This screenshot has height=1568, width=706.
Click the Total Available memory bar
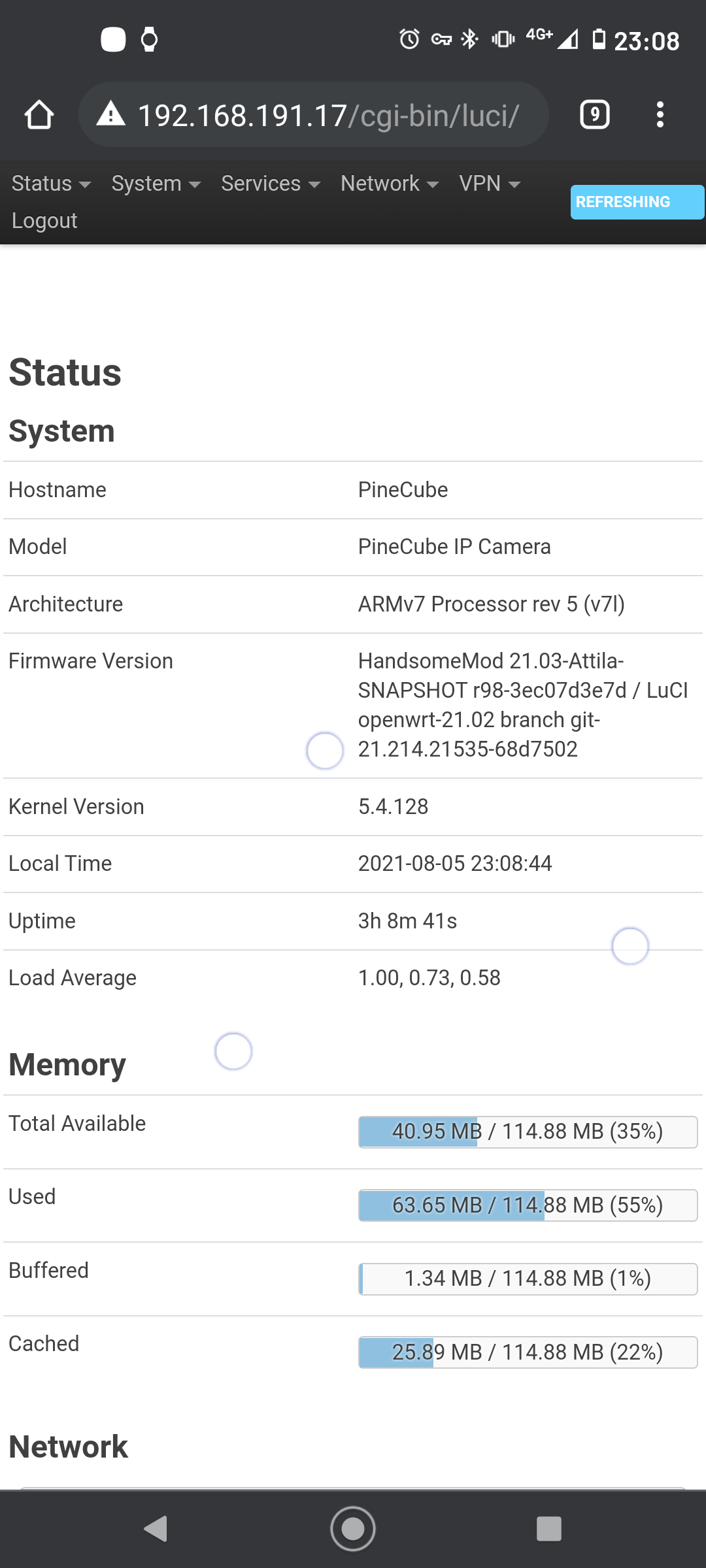pos(528,1132)
